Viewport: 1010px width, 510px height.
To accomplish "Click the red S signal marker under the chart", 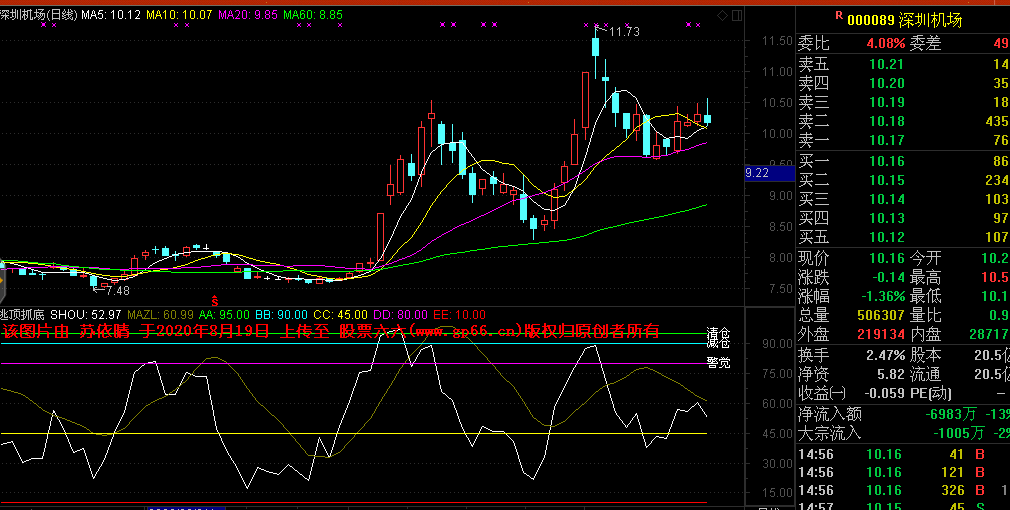I will click(215, 301).
